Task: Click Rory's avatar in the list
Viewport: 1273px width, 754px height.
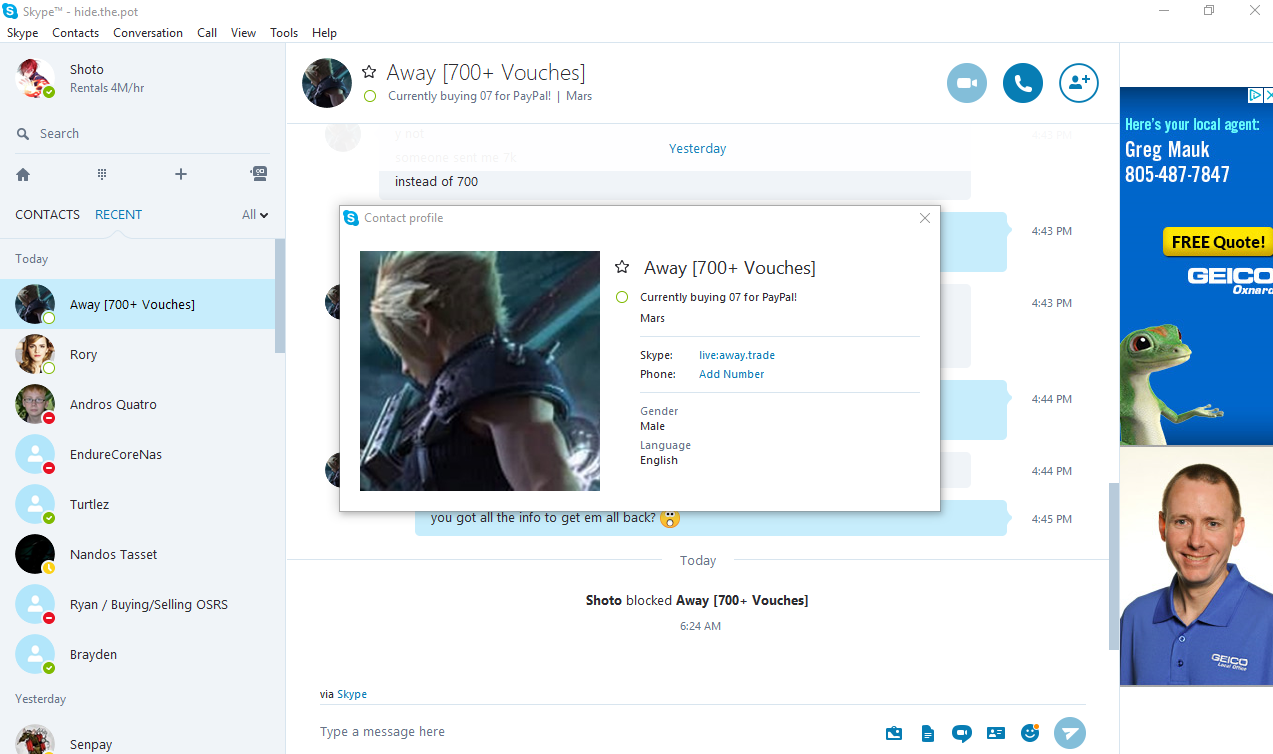Action: pos(35,354)
